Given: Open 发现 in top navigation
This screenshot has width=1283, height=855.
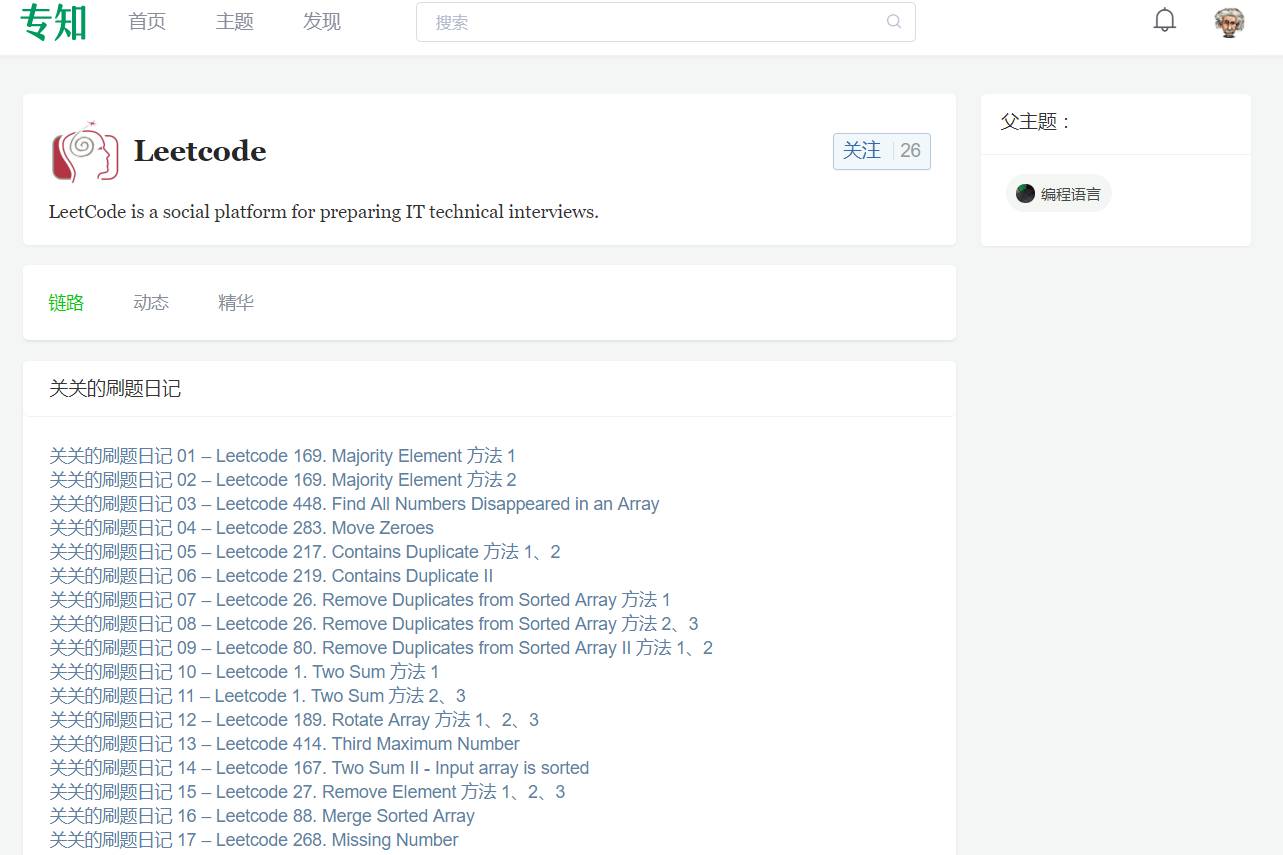Looking at the screenshot, I should [x=322, y=22].
